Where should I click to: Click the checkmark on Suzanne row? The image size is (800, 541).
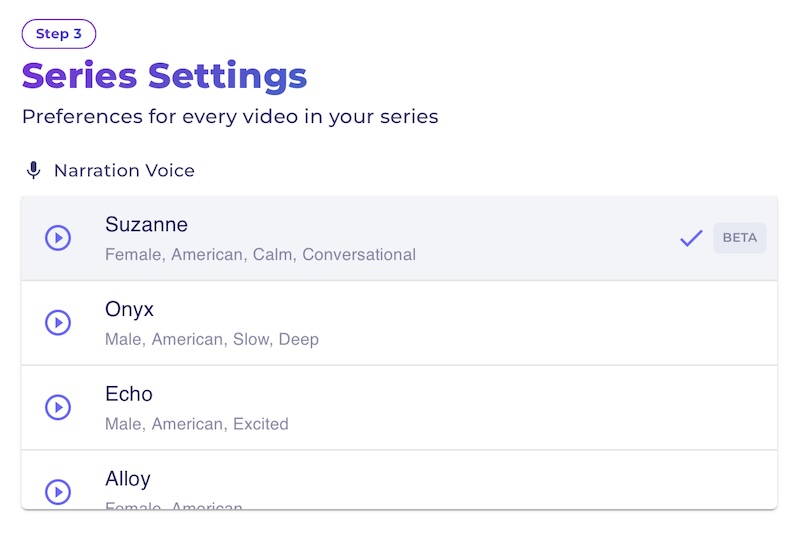pyautogui.click(x=691, y=238)
